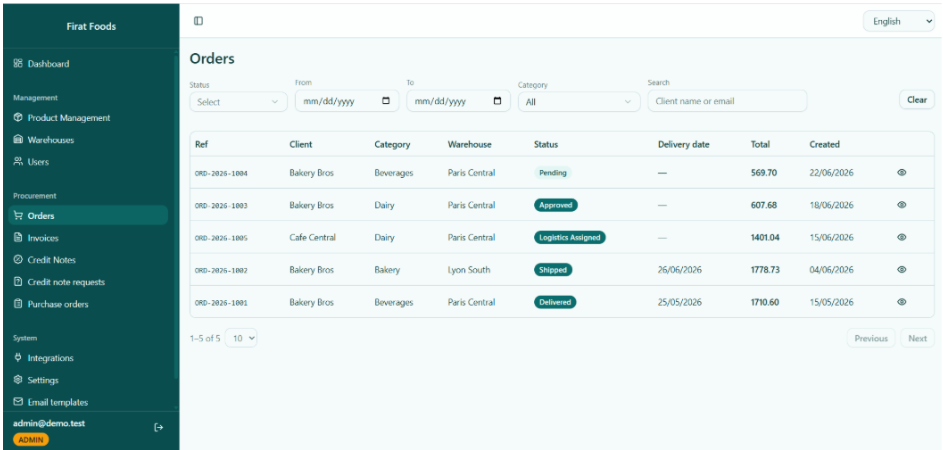Click the From date input field
This screenshot has width=943, height=450.
pyautogui.click(x=347, y=101)
